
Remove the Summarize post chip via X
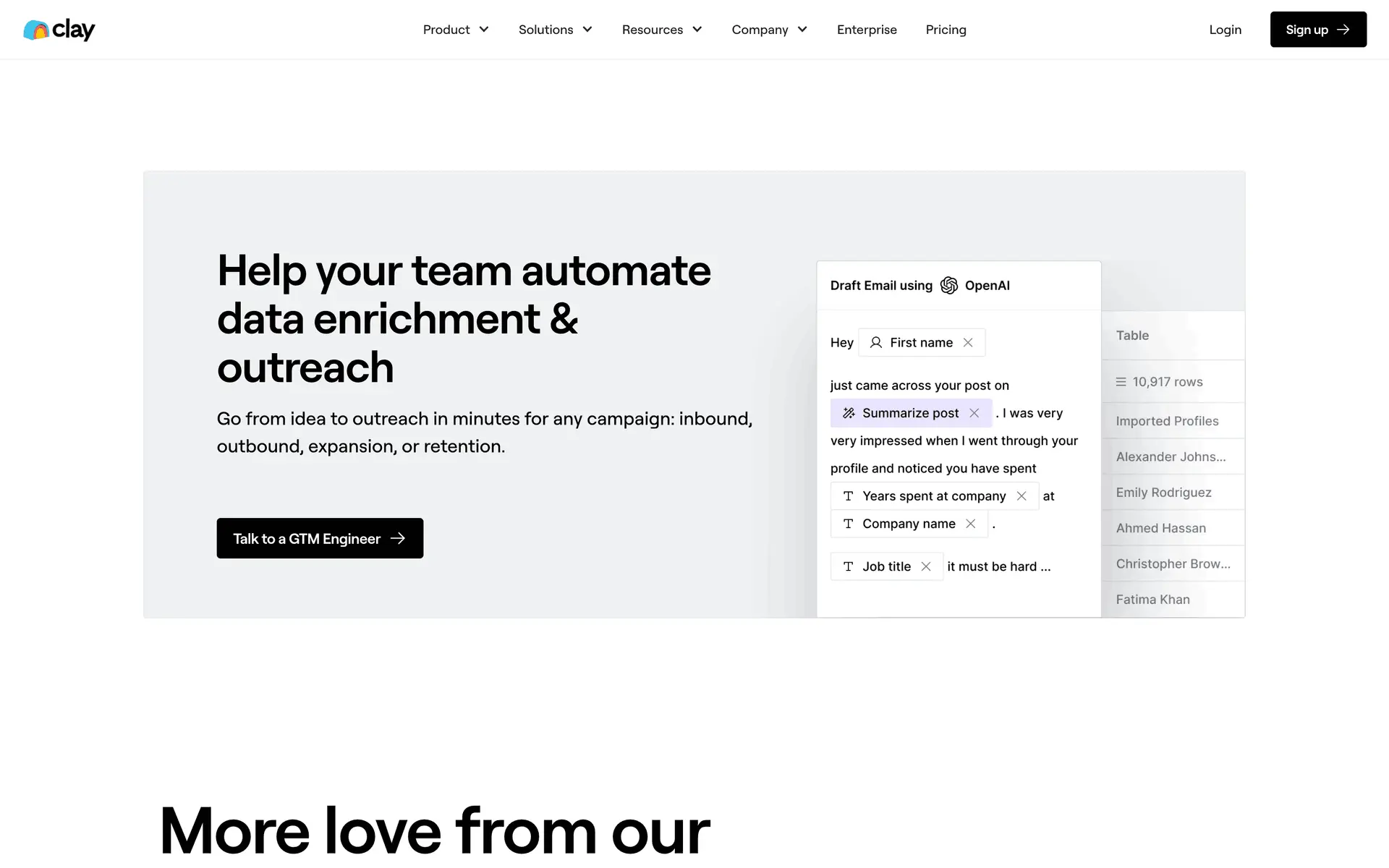974,413
